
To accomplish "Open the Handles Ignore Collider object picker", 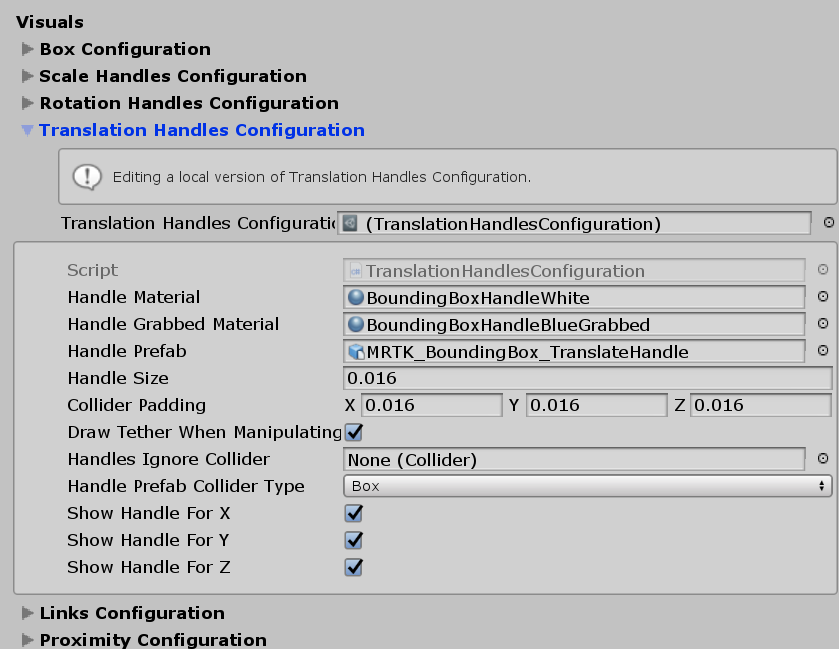I will click(x=823, y=459).
